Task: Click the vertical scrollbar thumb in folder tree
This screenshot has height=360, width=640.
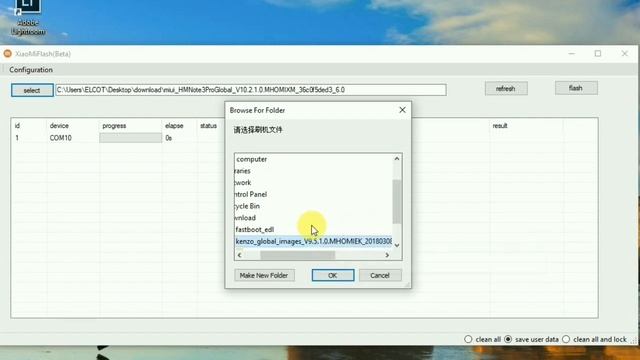Action: point(397,202)
